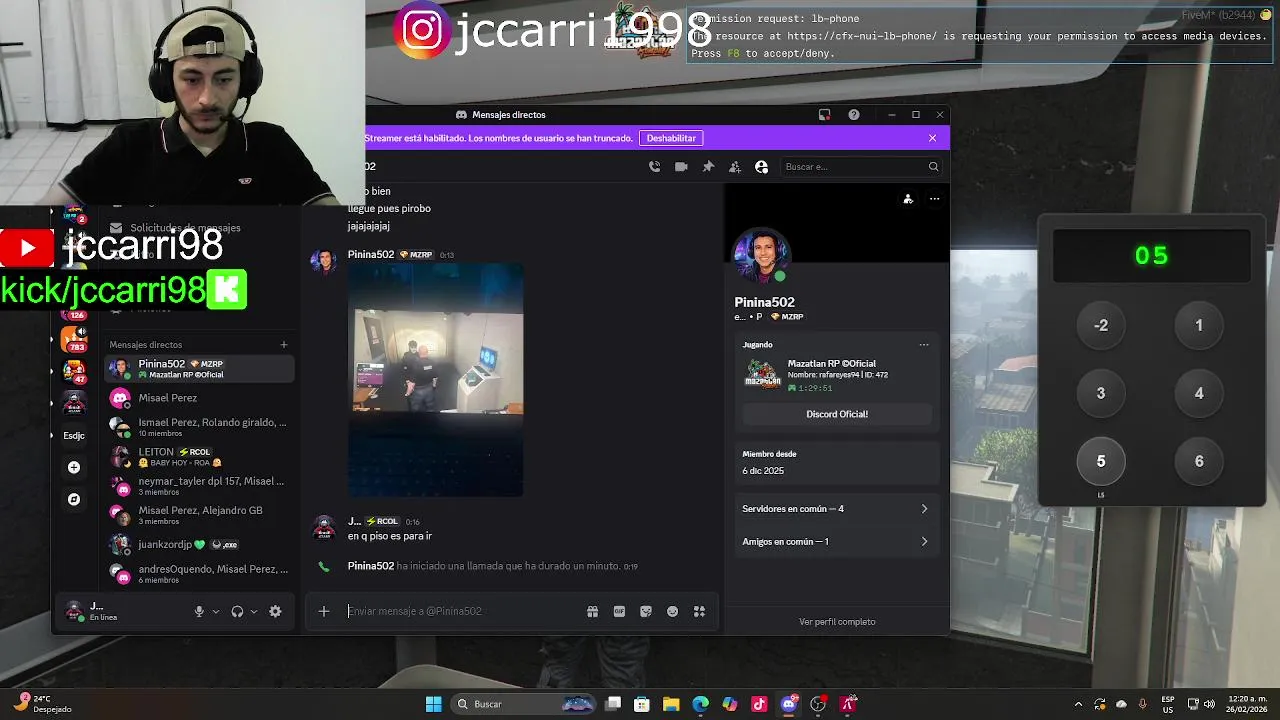Show hidden system tray icons chevron
The image size is (1280, 720).
click(x=1078, y=704)
